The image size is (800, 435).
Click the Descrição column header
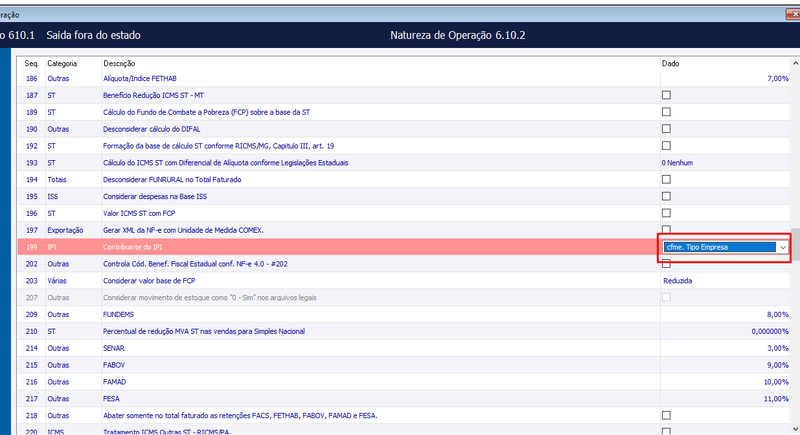point(119,63)
